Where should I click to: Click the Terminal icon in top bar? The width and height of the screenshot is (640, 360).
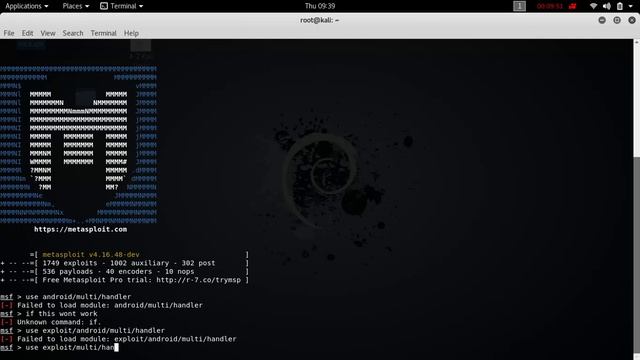(104, 6)
